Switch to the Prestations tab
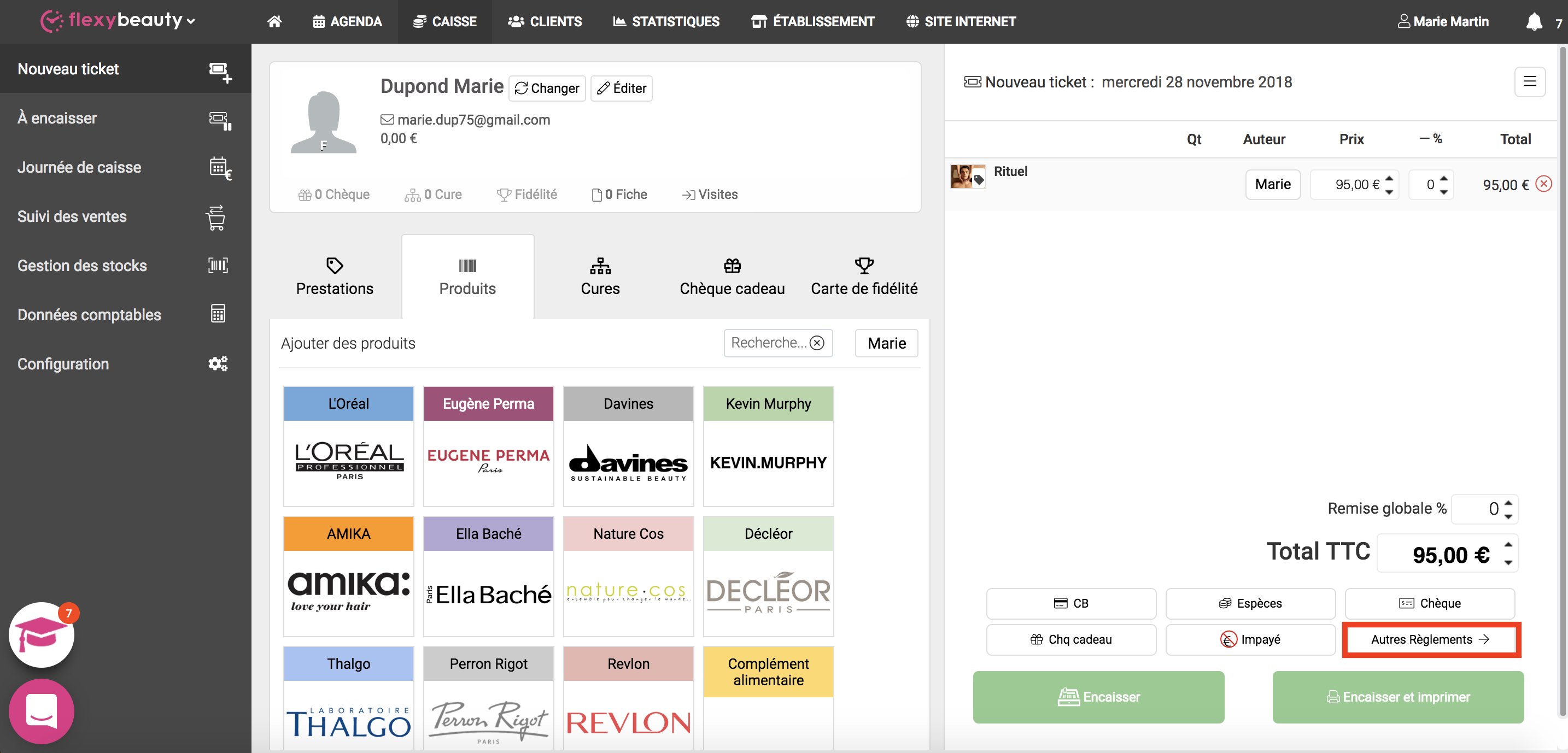Viewport: 1568px width, 753px height. pyautogui.click(x=335, y=277)
